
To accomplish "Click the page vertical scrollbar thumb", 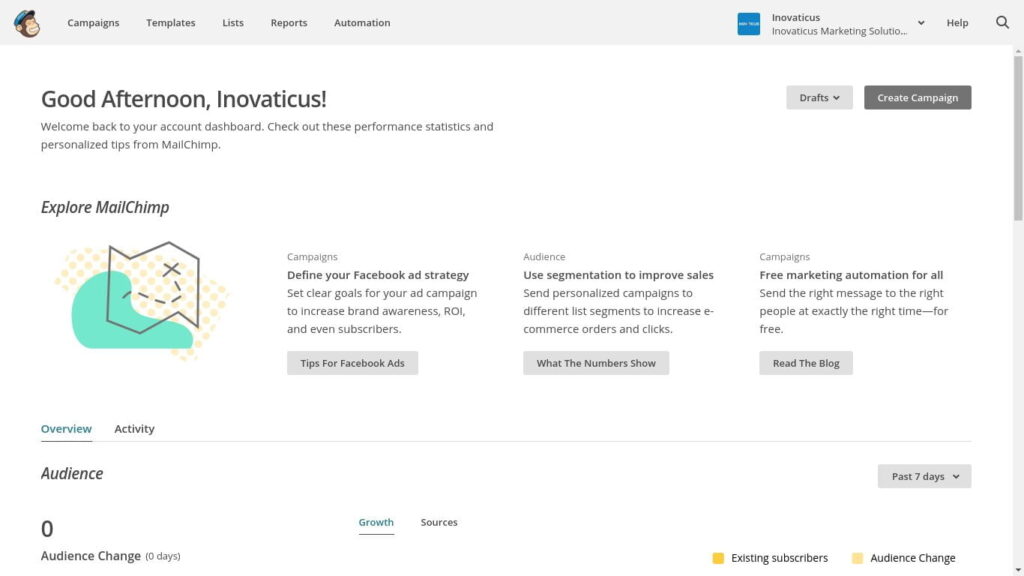I will (x=1017, y=138).
